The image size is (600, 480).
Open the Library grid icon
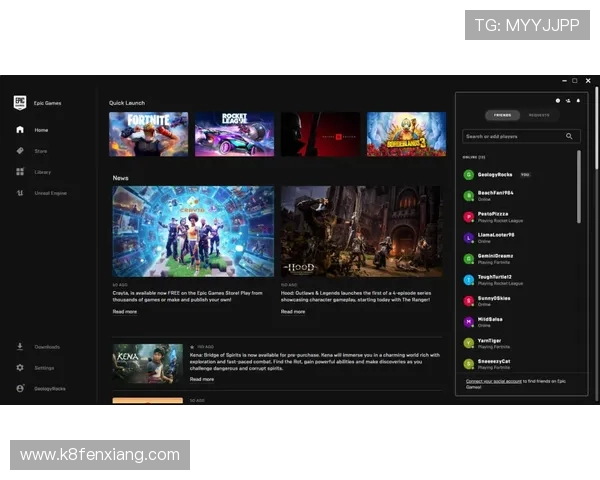pos(20,172)
